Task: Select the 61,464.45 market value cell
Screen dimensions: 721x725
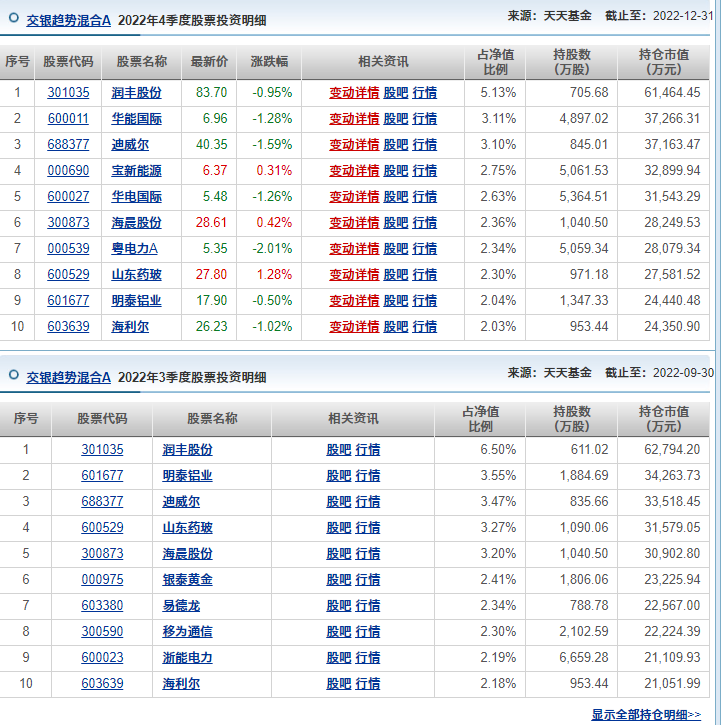Action: [663, 92]
